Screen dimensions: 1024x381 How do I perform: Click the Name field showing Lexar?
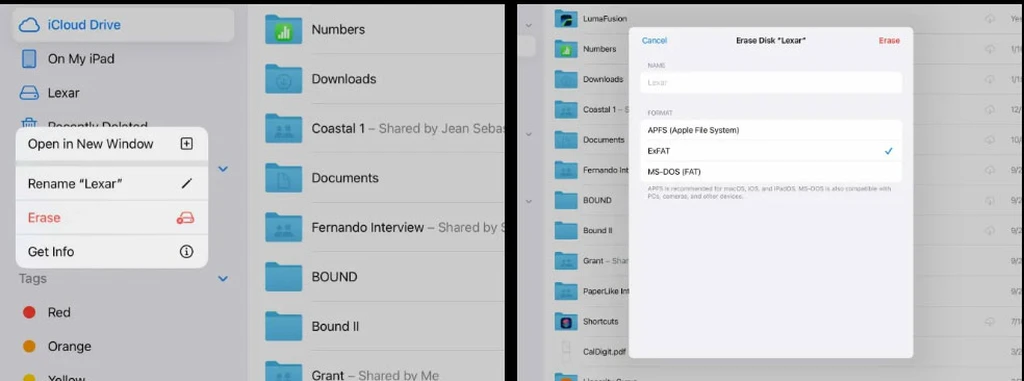tap(771, 82)
